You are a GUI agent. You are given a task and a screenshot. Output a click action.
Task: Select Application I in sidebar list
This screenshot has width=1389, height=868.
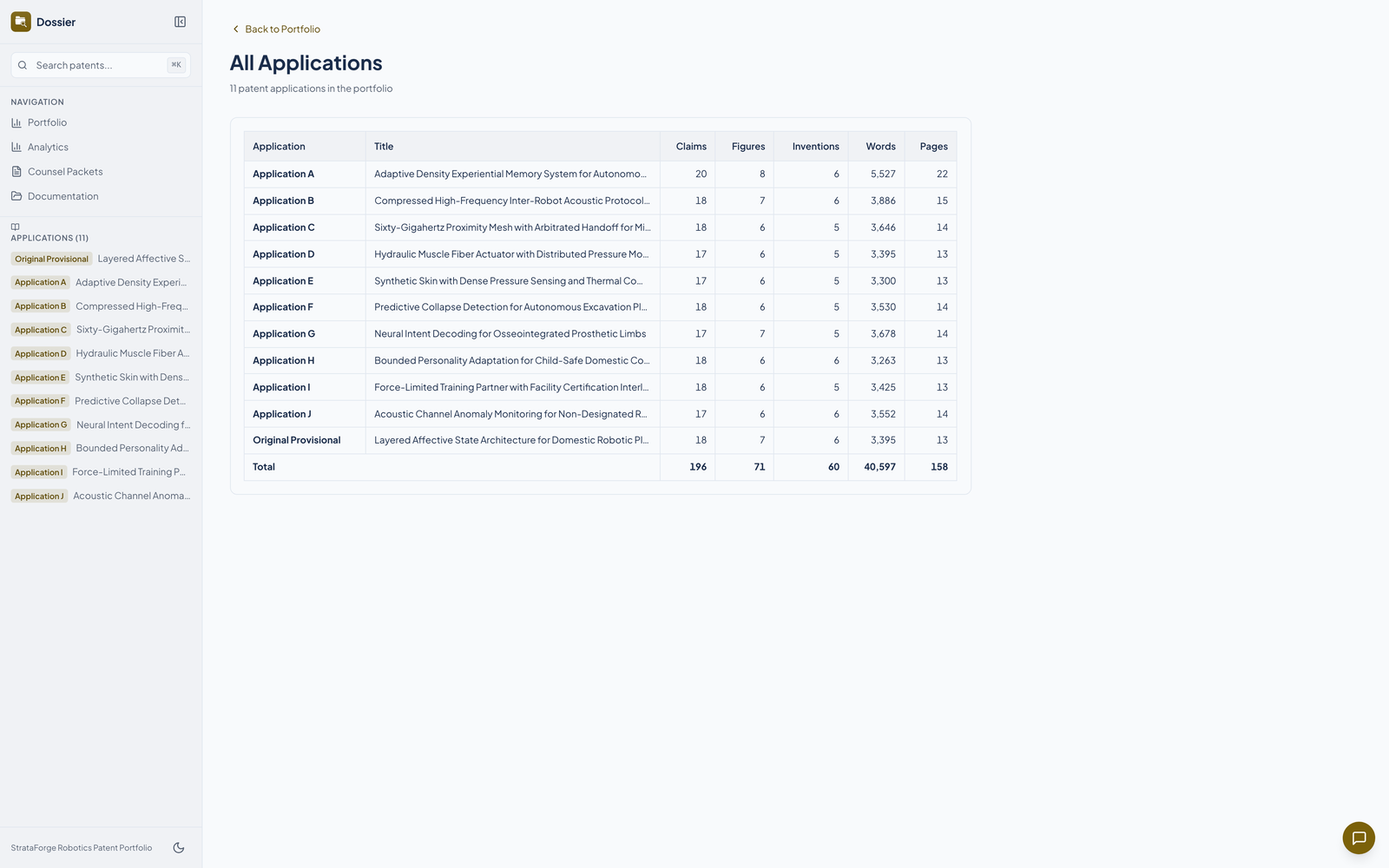[101, 472]
